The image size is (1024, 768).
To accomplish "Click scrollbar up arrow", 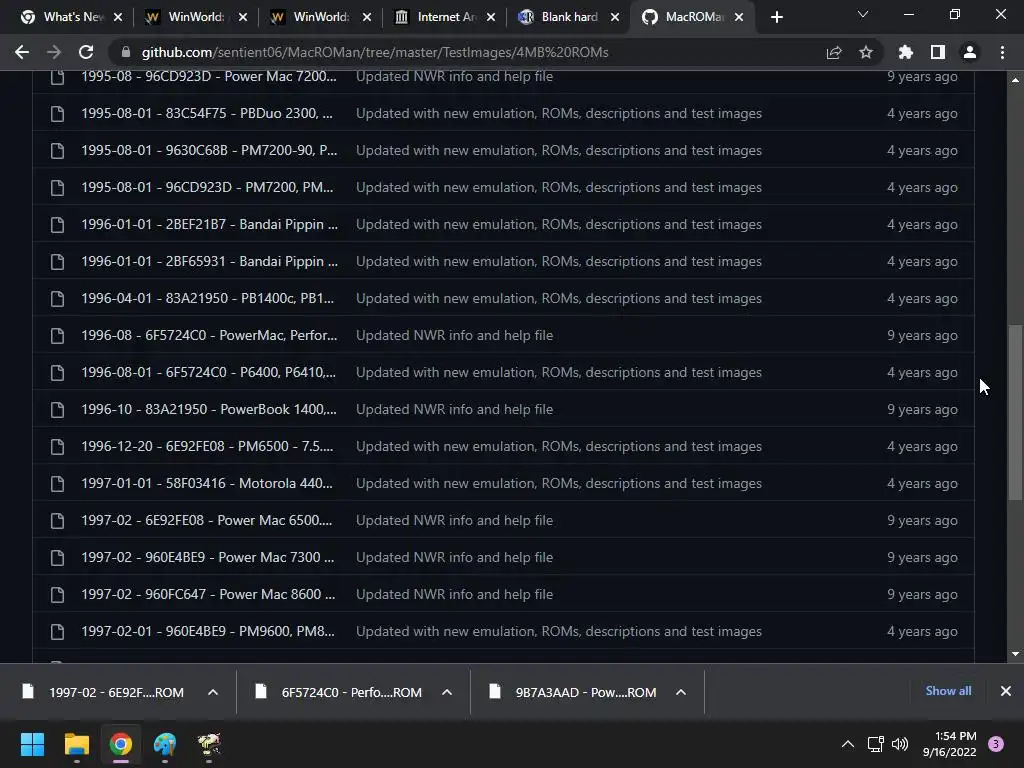I will tap(1015, 80).
